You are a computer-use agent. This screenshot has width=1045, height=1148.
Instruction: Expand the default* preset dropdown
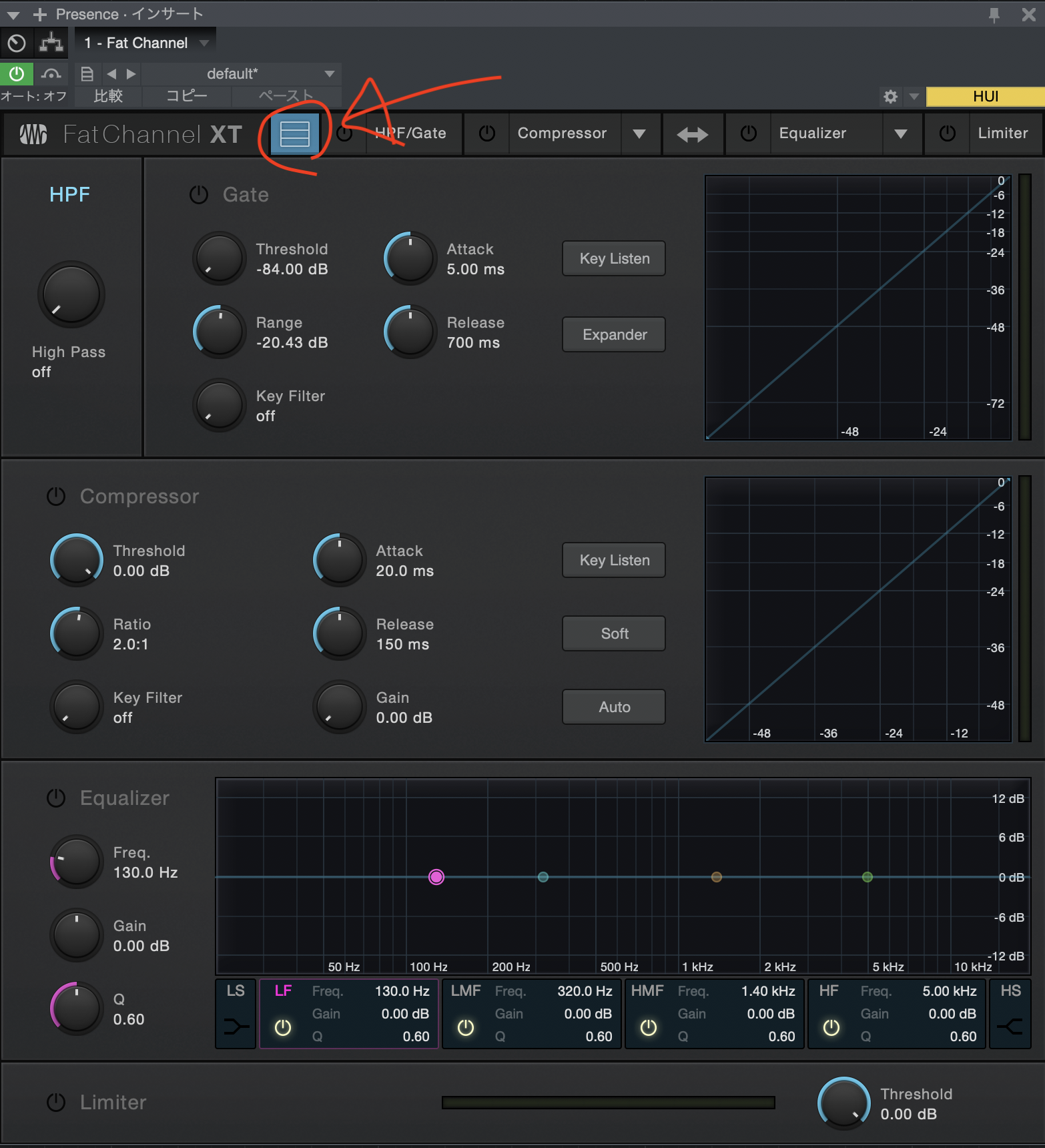point(329,73)
